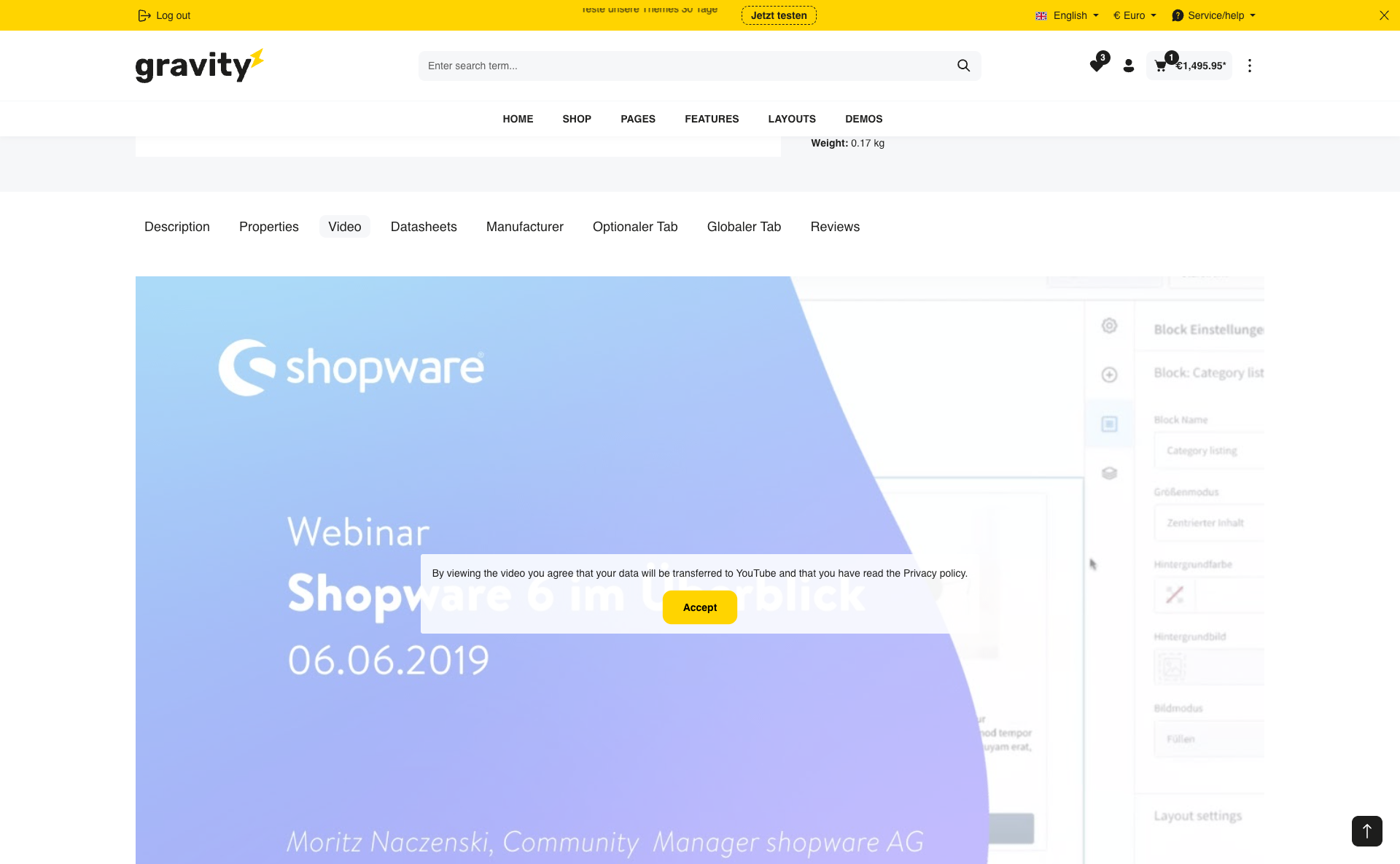Open the Service/help dropdown
Screen dimensions: 1400x864
click(x=1214, y=15)
